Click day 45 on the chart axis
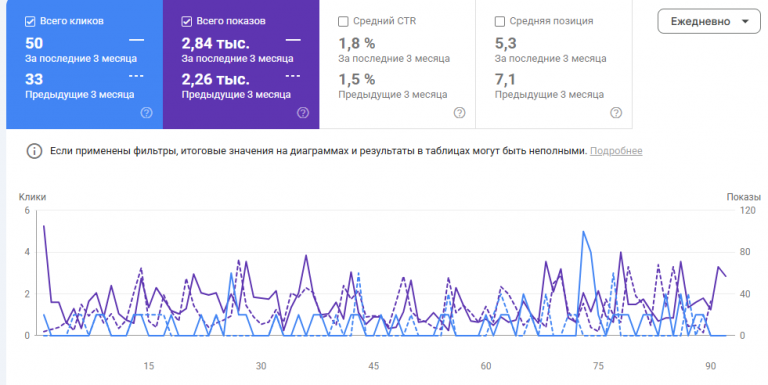This screenshot has height=385, width=768. [373, 366]
